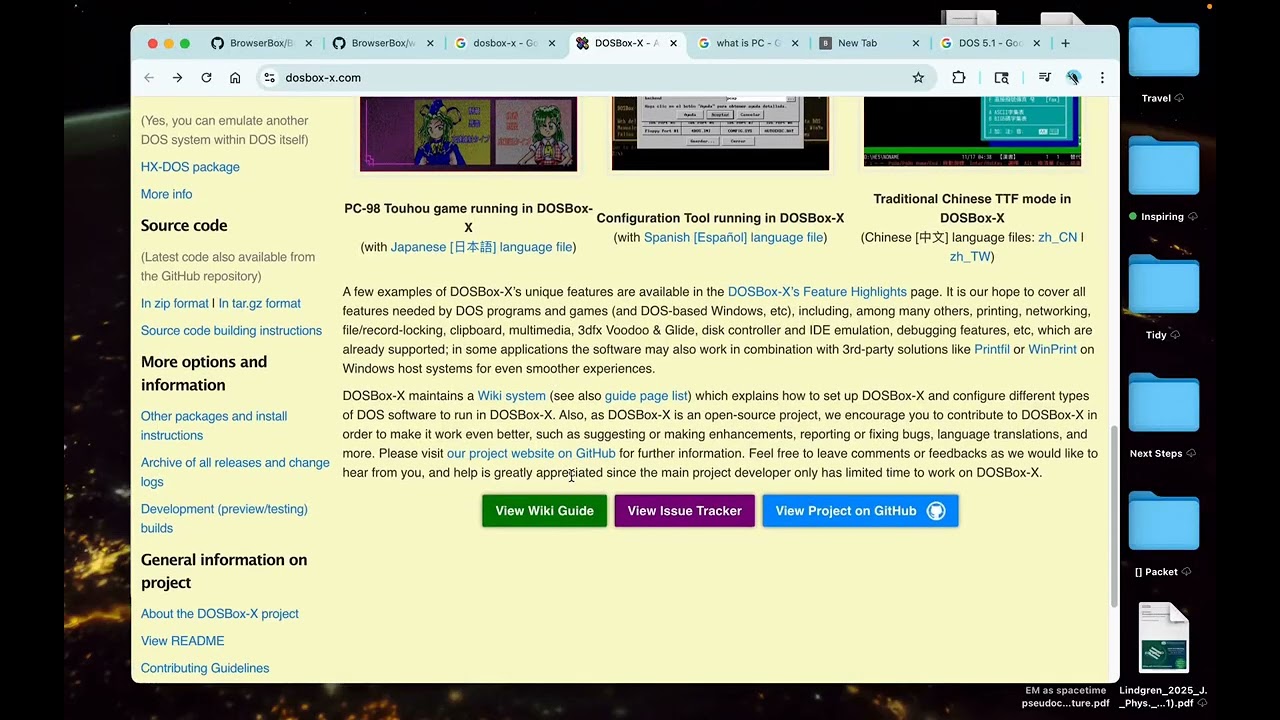Open Source code building instructions link
Screen dimensions: 1280x720
pos(231,330)
